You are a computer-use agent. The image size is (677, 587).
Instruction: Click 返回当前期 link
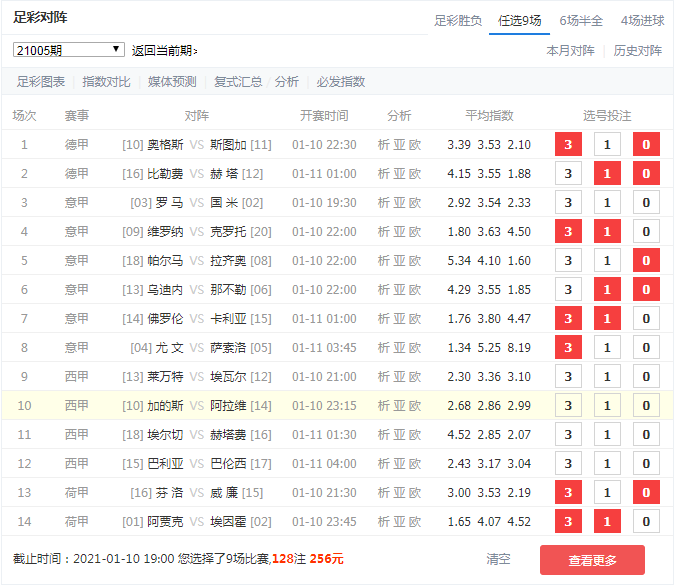point(164,50)
